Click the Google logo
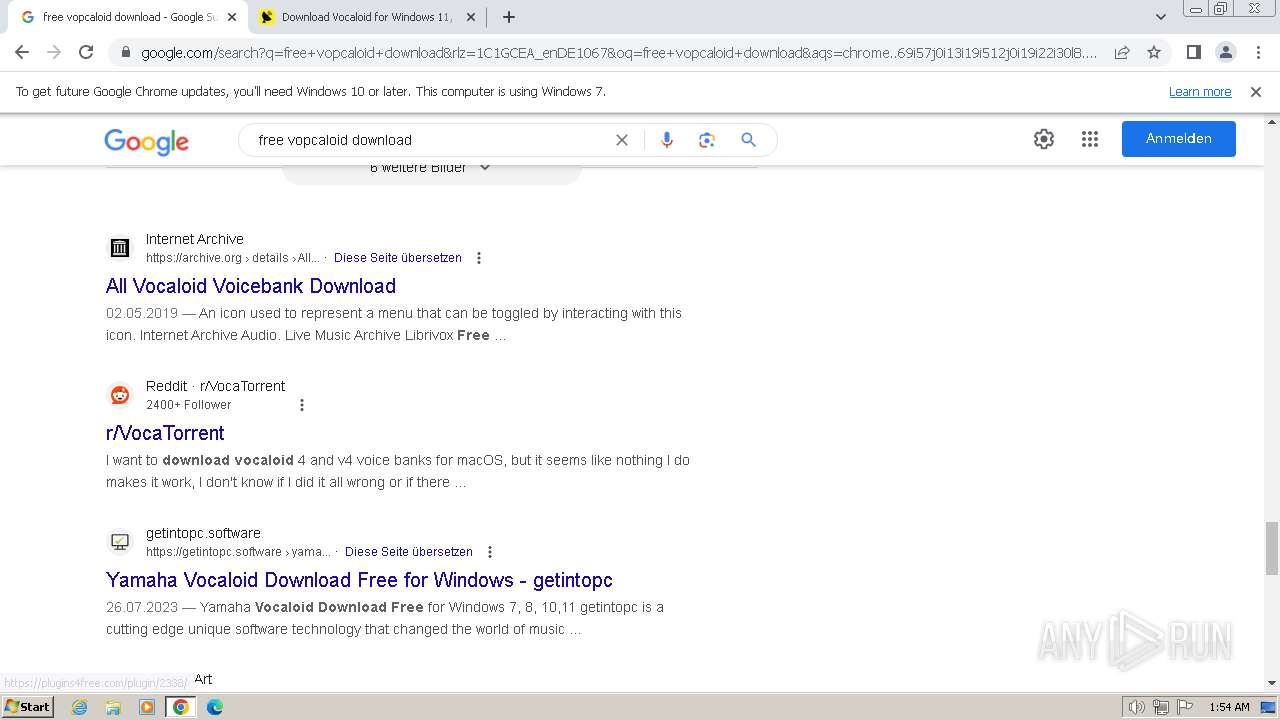This screenshot has height=720, width=1280. (146, 141)
